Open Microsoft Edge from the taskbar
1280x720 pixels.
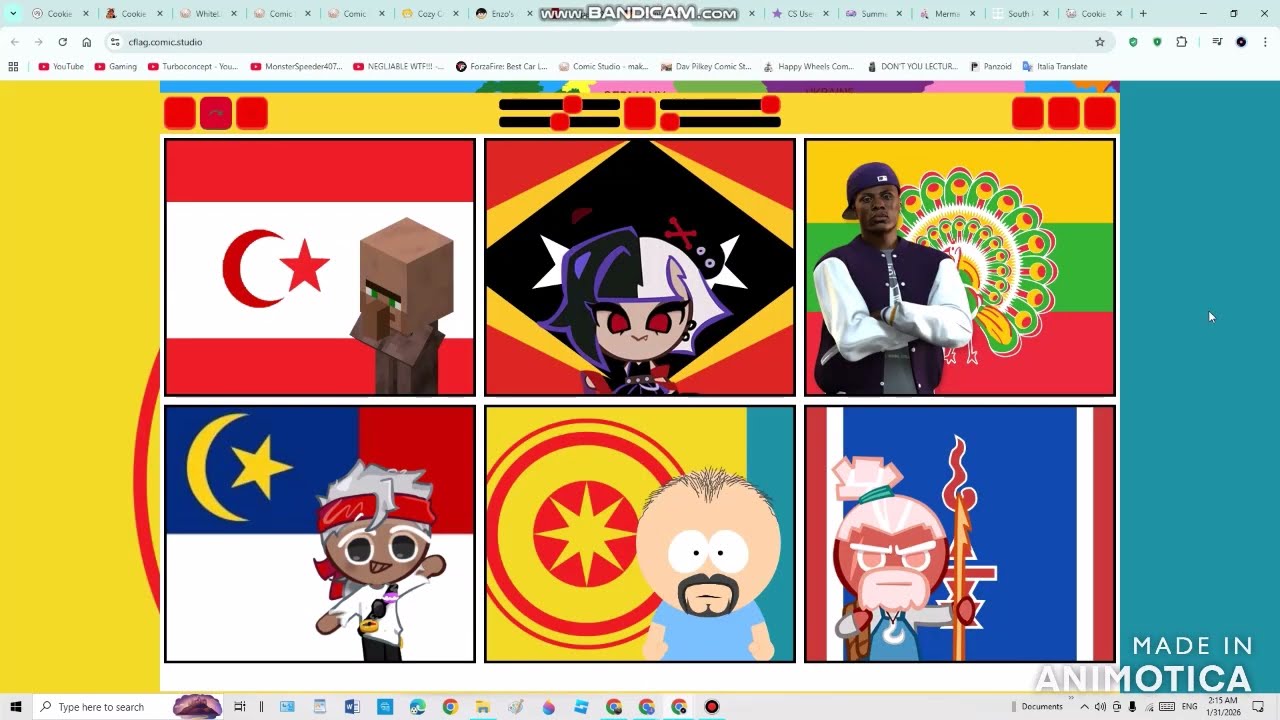tap(418, 706)
